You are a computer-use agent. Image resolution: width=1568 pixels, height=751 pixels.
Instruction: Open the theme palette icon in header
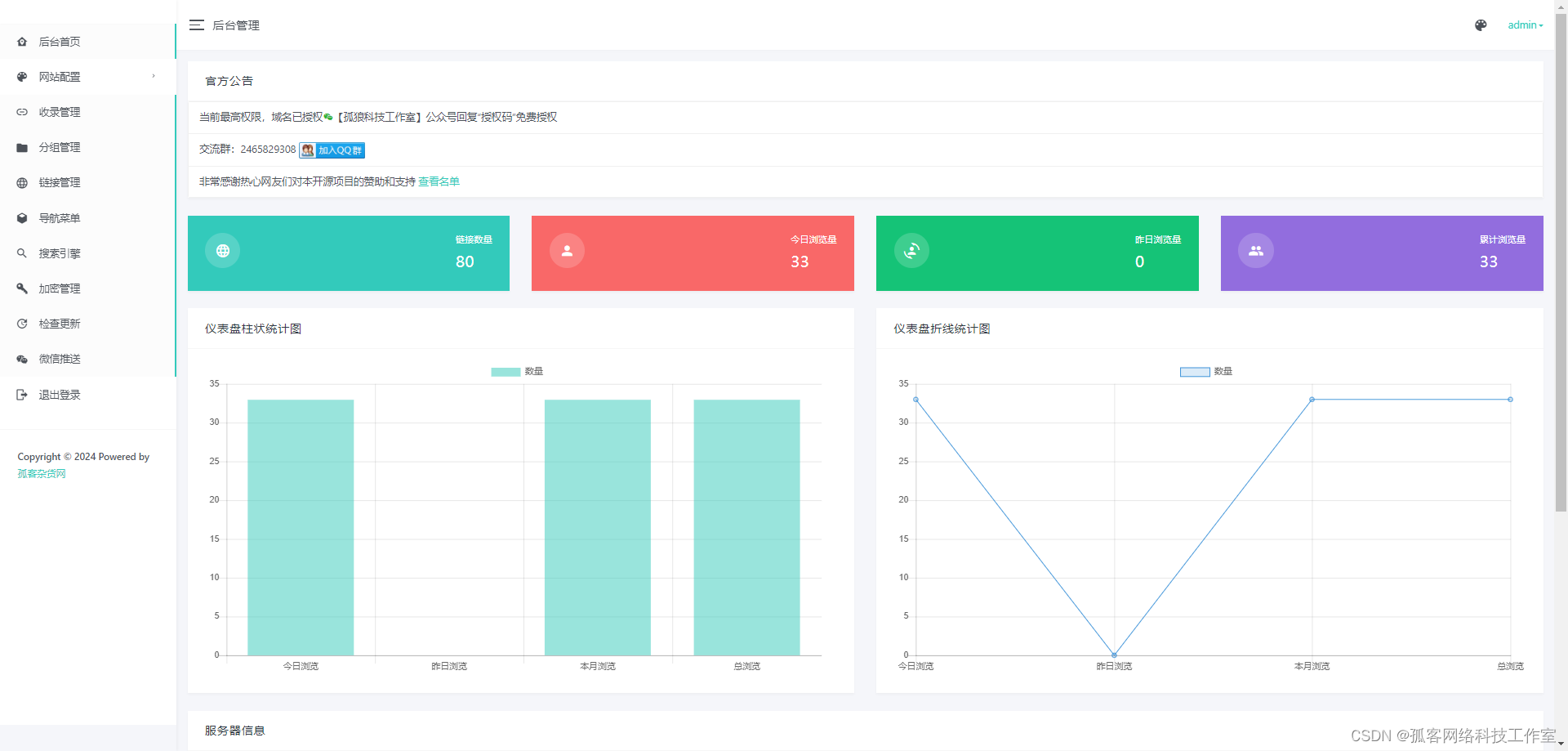coord(1481,25)
